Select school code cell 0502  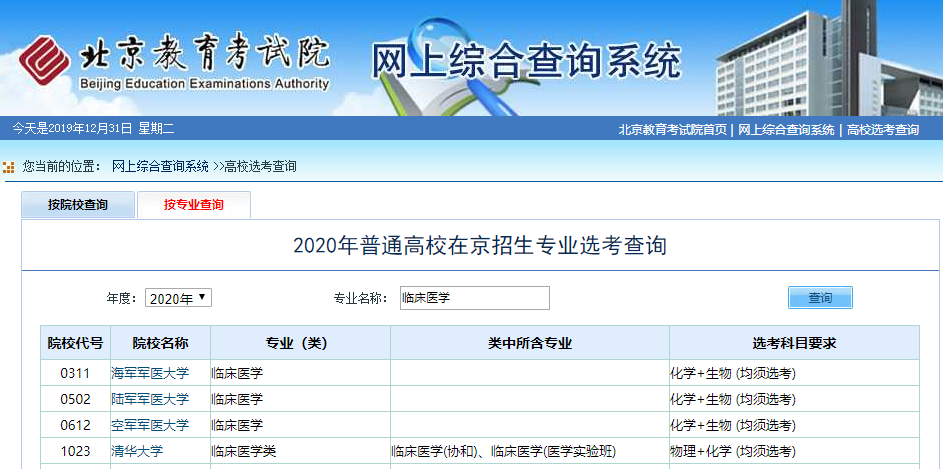click(x=75, y=399)
